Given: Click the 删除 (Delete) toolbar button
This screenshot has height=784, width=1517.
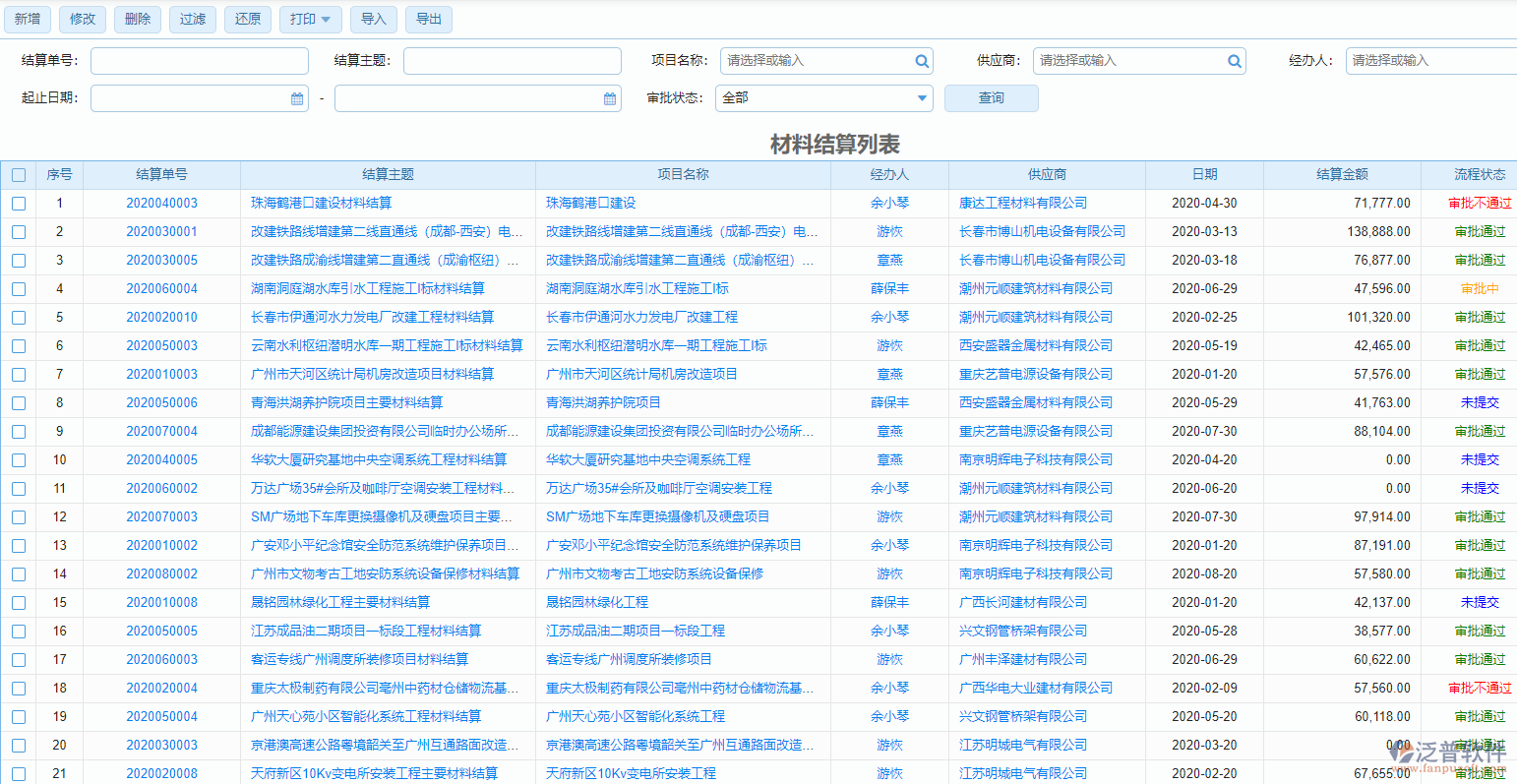Looking at the screenshot, I should [x=137, y=19].
